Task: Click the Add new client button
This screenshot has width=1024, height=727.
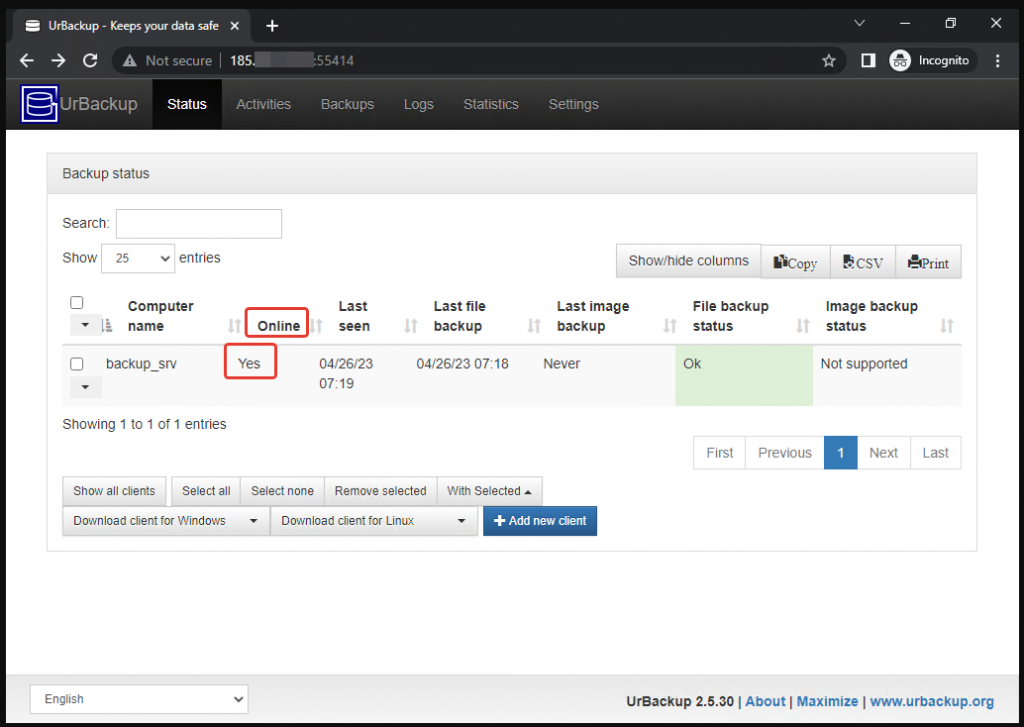Action: tap(540, 521)
